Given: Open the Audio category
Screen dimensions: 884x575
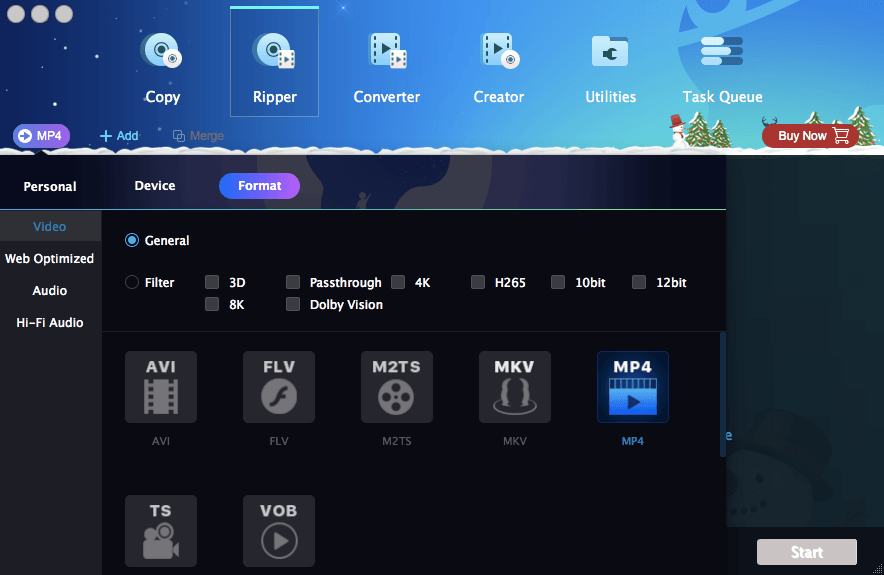Looking at the screenshot, I should tap(50, 291).
